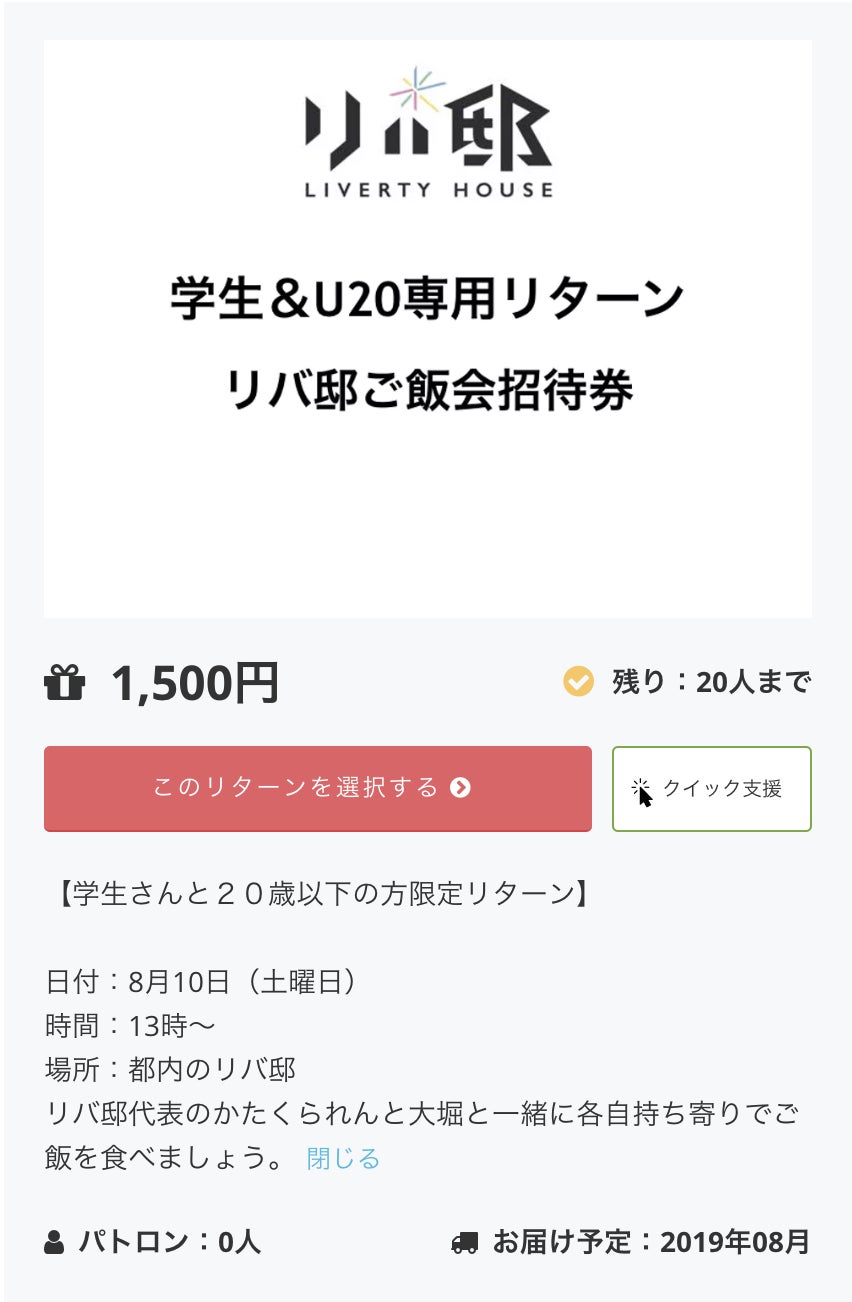Click the 【学生さんと２０歳以下の方限定リターン】 line
The height and width of the screenshot is (1302, 852).
point(319,893)
